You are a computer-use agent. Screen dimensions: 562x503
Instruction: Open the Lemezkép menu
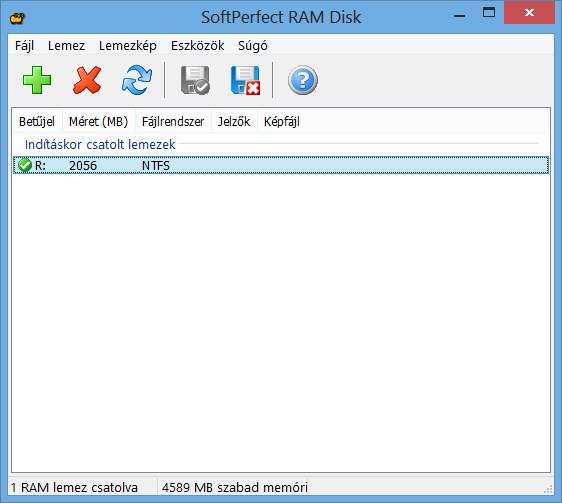(128, 46)
